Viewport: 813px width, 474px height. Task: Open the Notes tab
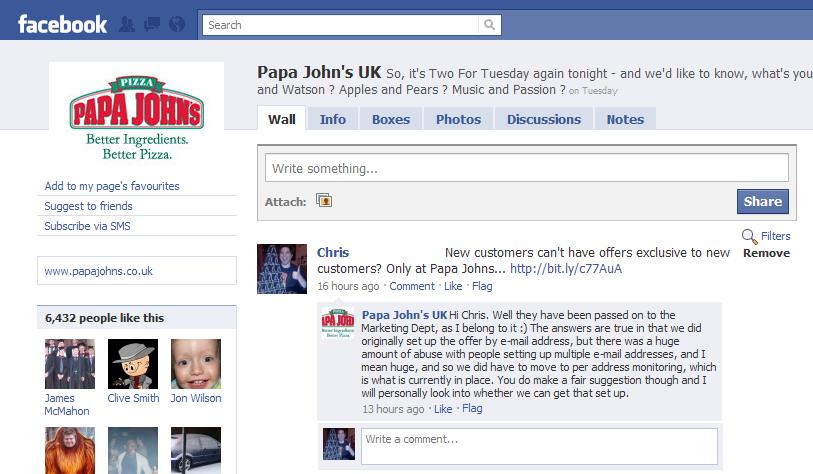(625, 119)
